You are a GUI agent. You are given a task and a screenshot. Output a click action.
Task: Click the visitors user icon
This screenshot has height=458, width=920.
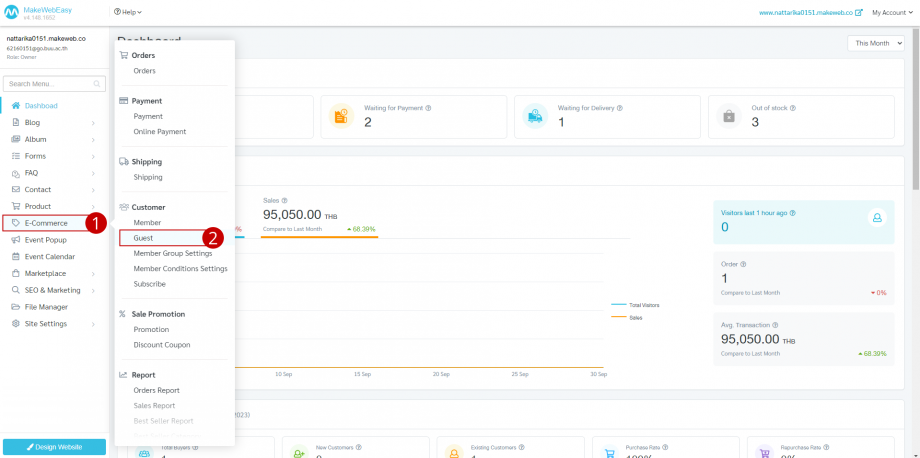click(x=876, y=217)
